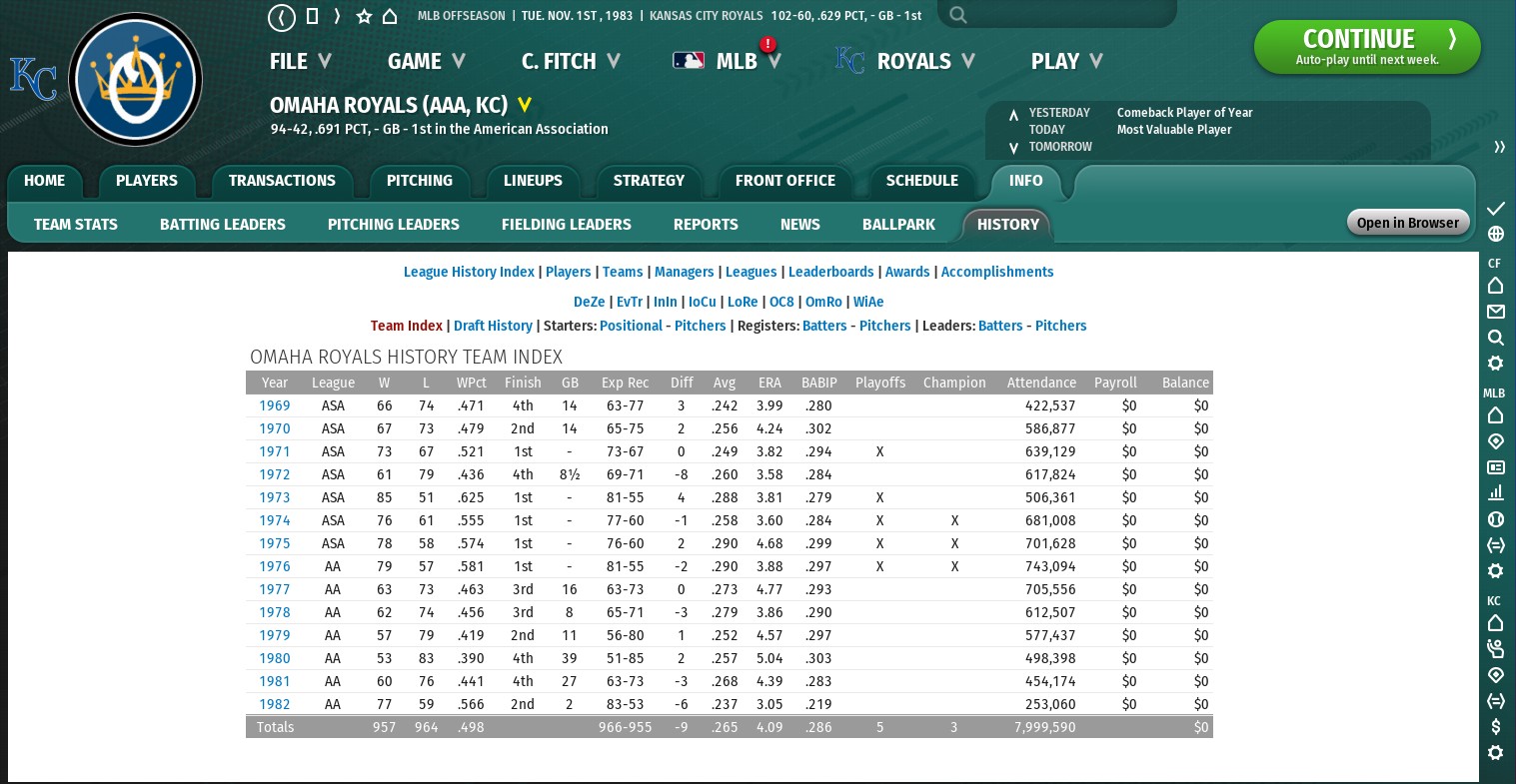Viewport: 1516px width, 784px height.
Task: Open the 1976 season link
Action: pos(275,566)
